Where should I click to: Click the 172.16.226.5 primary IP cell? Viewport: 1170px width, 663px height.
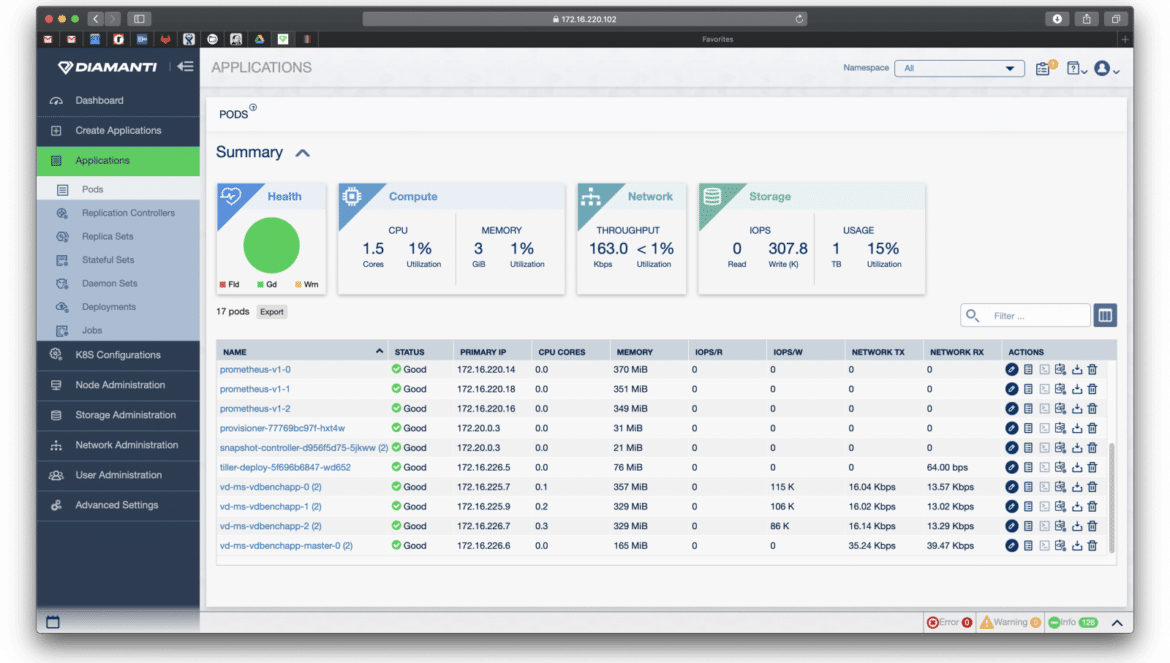click(484, 467)
